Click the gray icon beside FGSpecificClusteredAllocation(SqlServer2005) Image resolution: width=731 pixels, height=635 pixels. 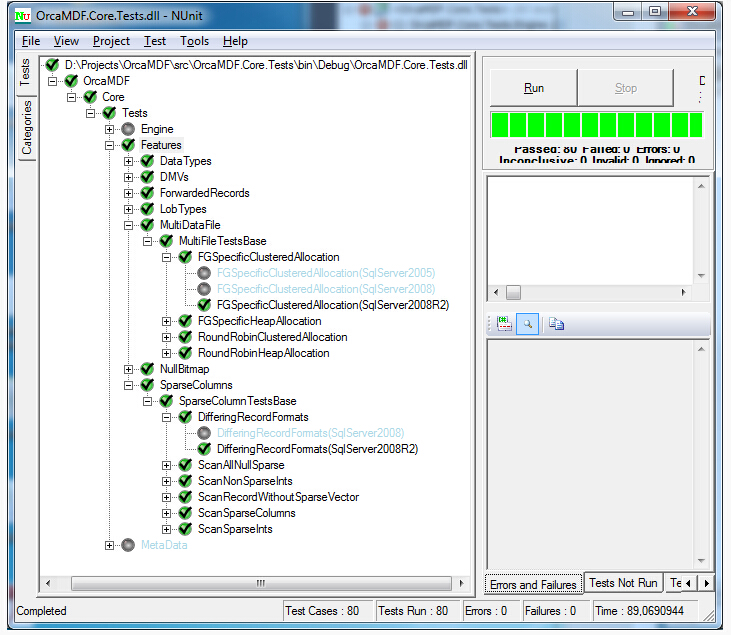[204, 273]
